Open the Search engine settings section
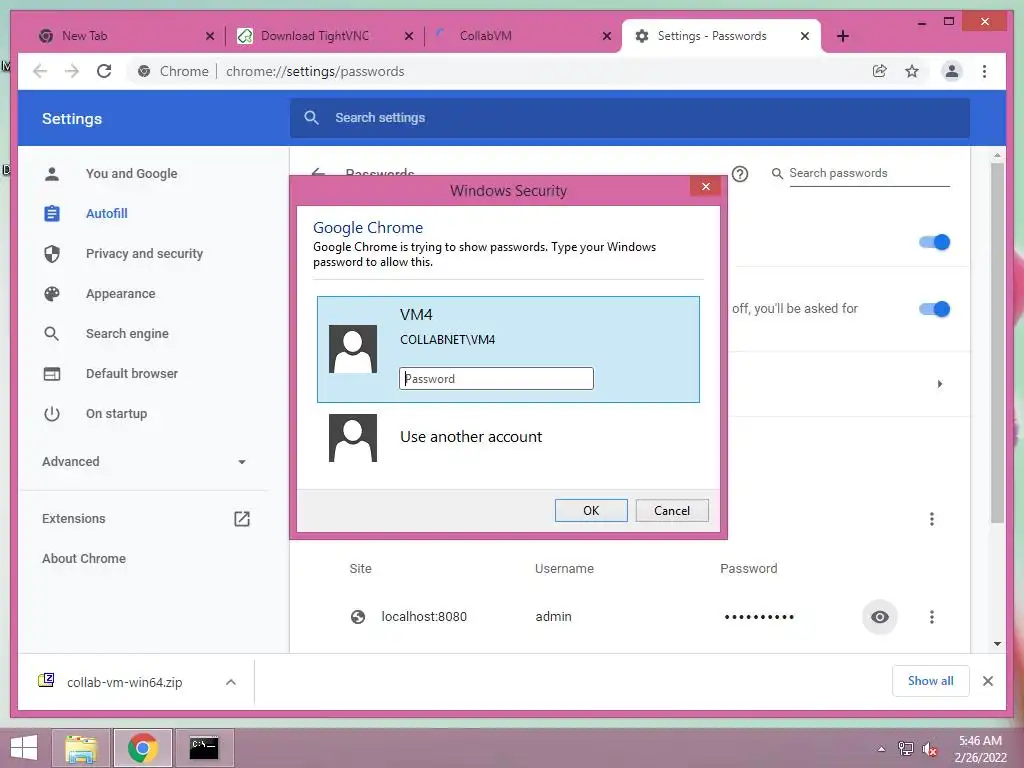 127,334
